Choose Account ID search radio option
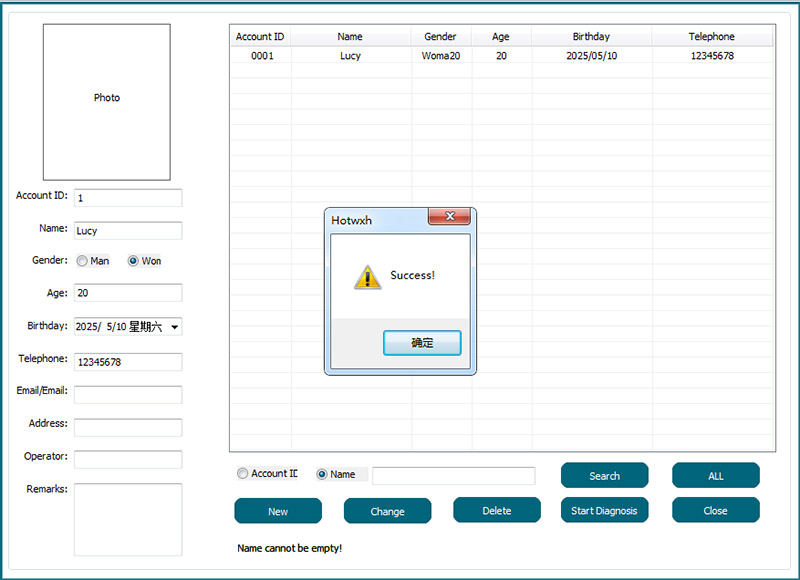This screenshot has width=800, height=580. point(243,474)
